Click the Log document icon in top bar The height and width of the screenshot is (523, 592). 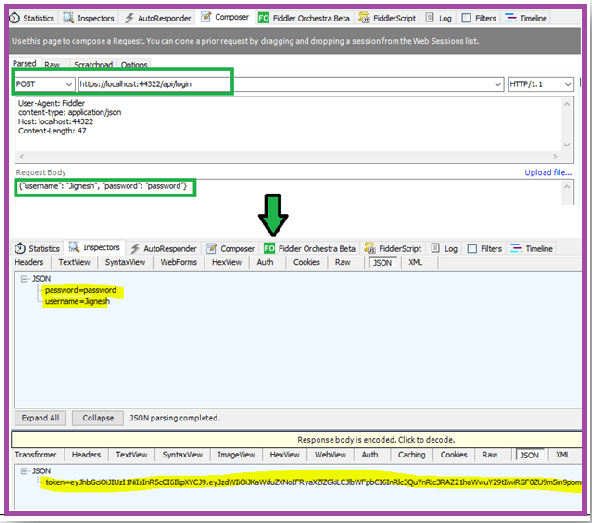(x=429, y=17)
